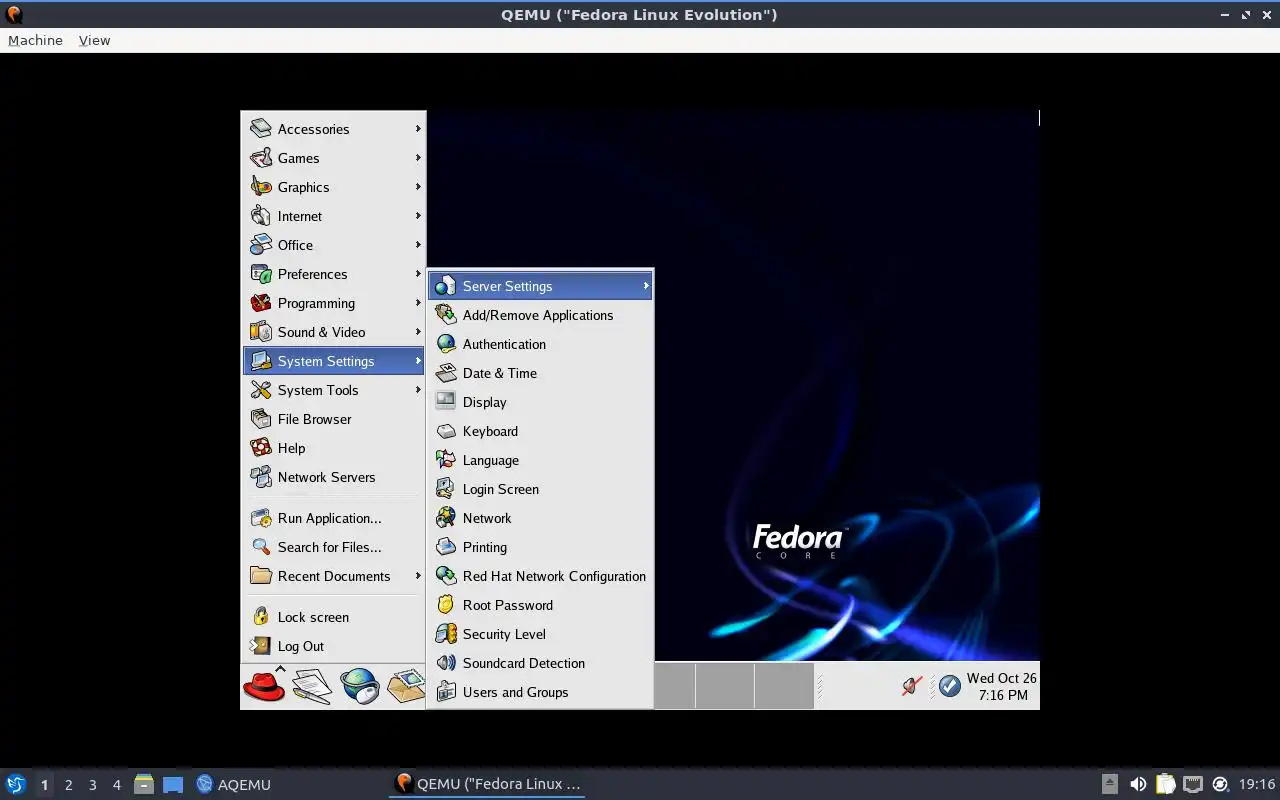Open the View menu in QEMU

coord(94,40)
